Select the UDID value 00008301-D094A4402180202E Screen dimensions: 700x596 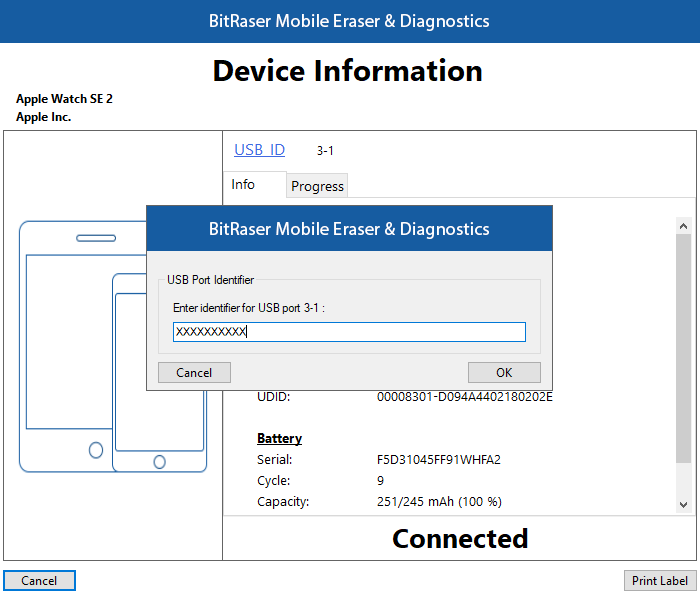point(465,396)
